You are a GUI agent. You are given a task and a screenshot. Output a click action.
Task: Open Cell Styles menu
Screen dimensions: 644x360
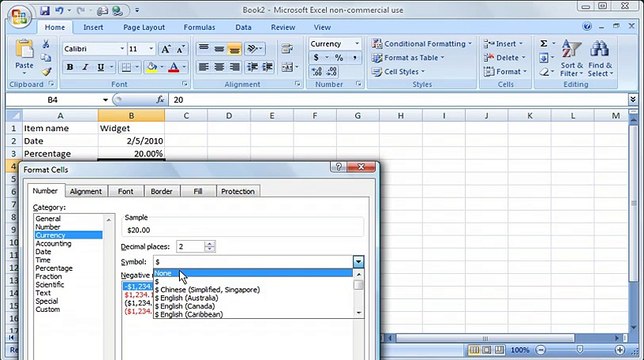pyautogui.click(x=398, y=72)
